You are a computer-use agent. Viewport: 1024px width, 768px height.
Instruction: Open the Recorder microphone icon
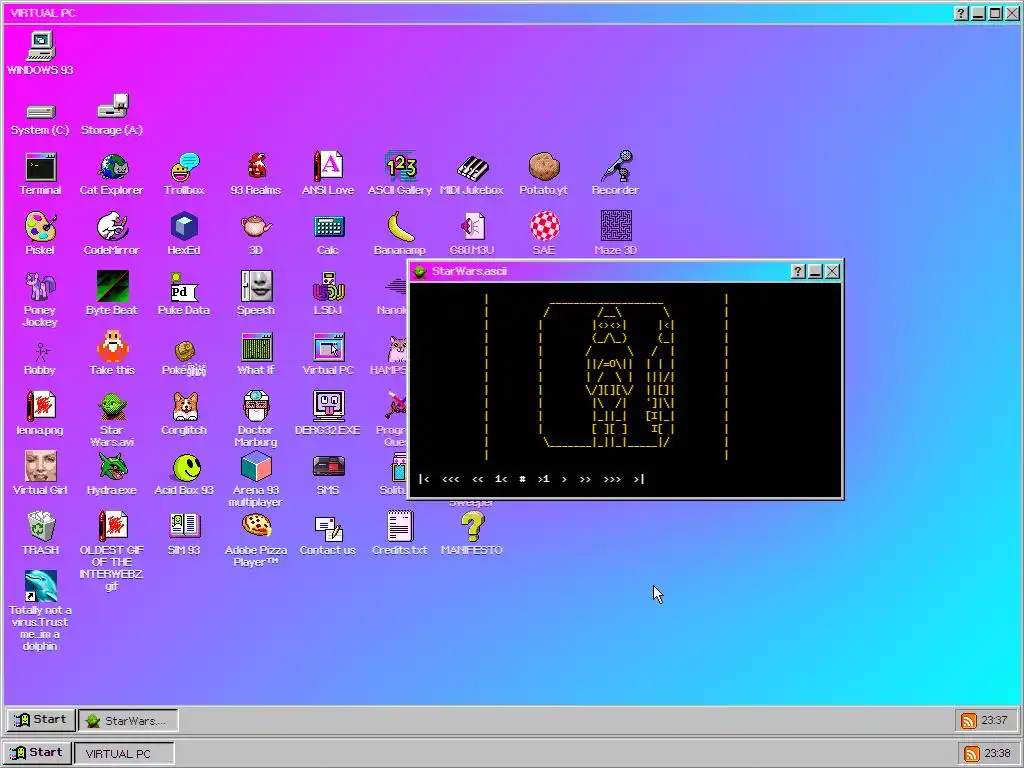pyautogui.click(x=615, y=168)
